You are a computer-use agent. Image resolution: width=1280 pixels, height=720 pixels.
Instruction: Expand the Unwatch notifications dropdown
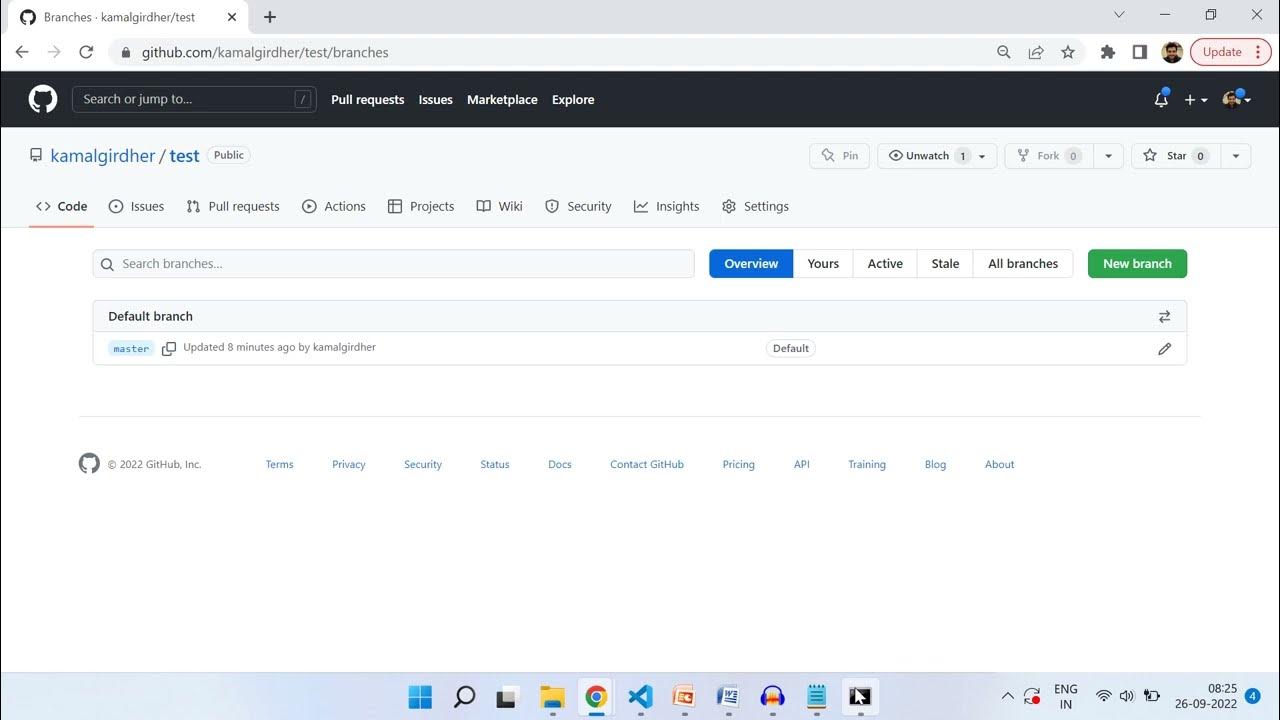pyautogui.click(x=982, y=156)
